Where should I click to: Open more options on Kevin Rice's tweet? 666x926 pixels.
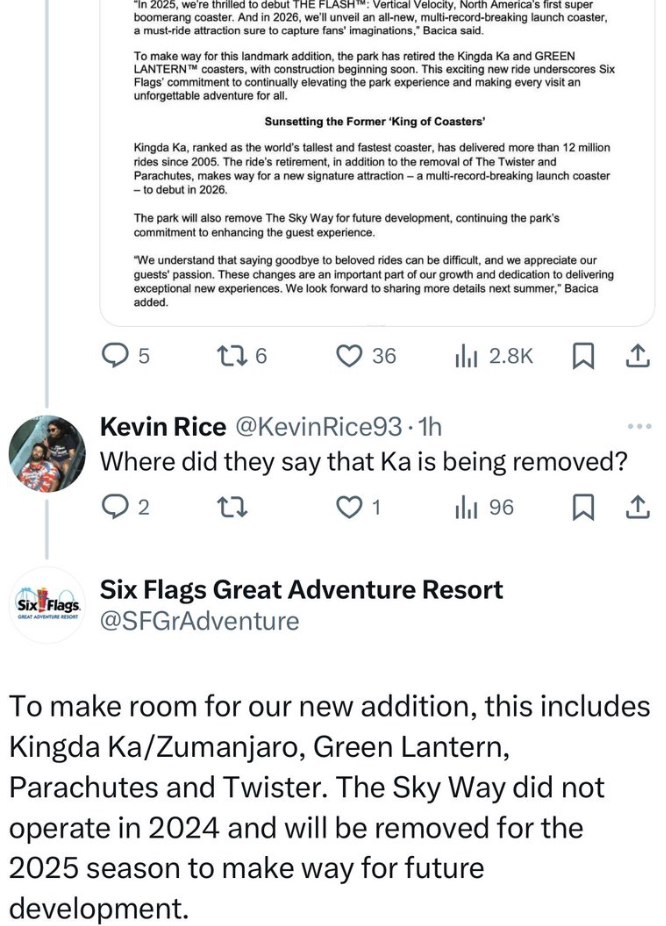pos(636,426)
